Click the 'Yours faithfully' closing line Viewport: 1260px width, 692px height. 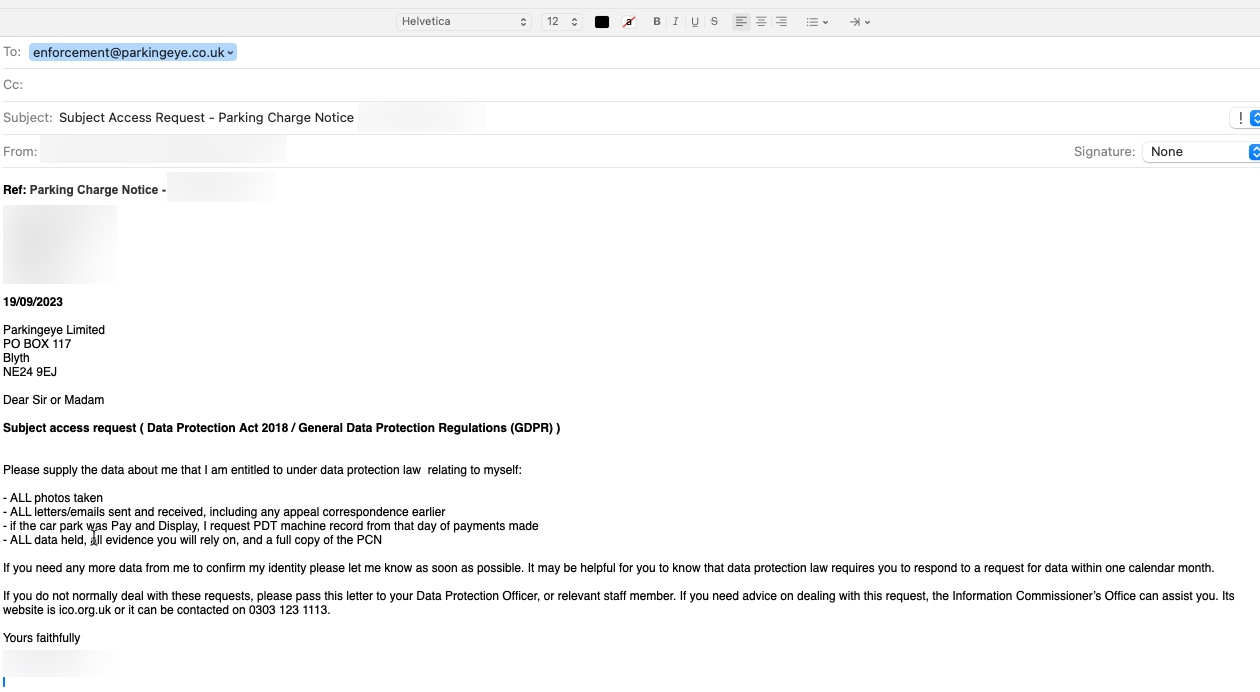[x=42, y=638]
